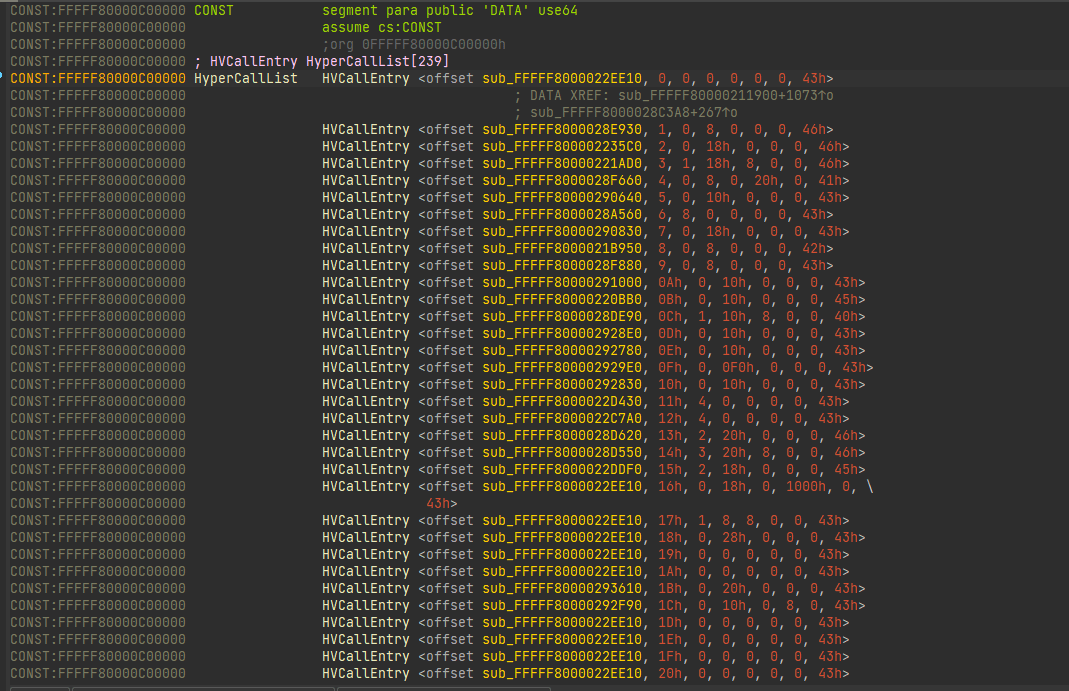Screen dimensions: 1069x691
Task: Click the ;org 0FFFFF80000C00000h comment
Action: click(414, 44)
